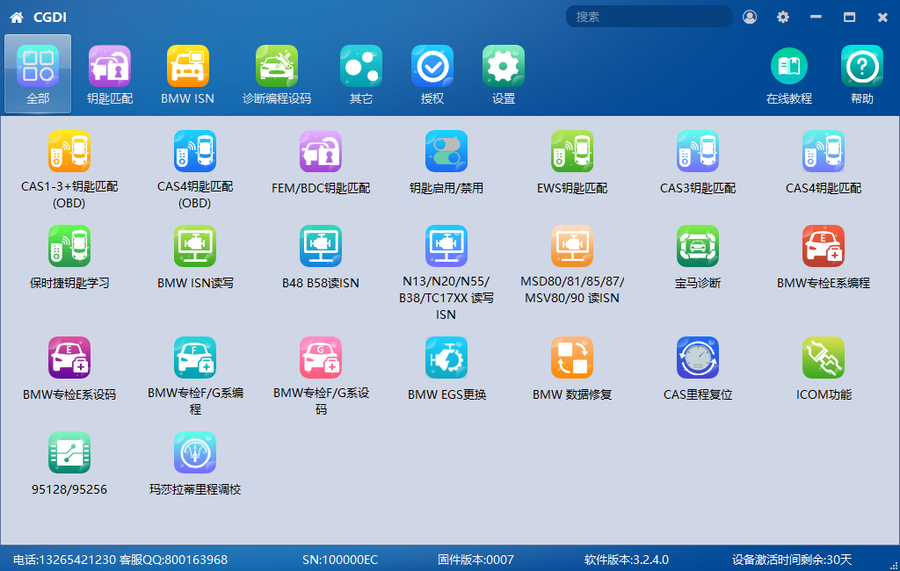Launch ICOM功能 tool
900x571 pixels.
pyautogui.click(x=823, y=358)
